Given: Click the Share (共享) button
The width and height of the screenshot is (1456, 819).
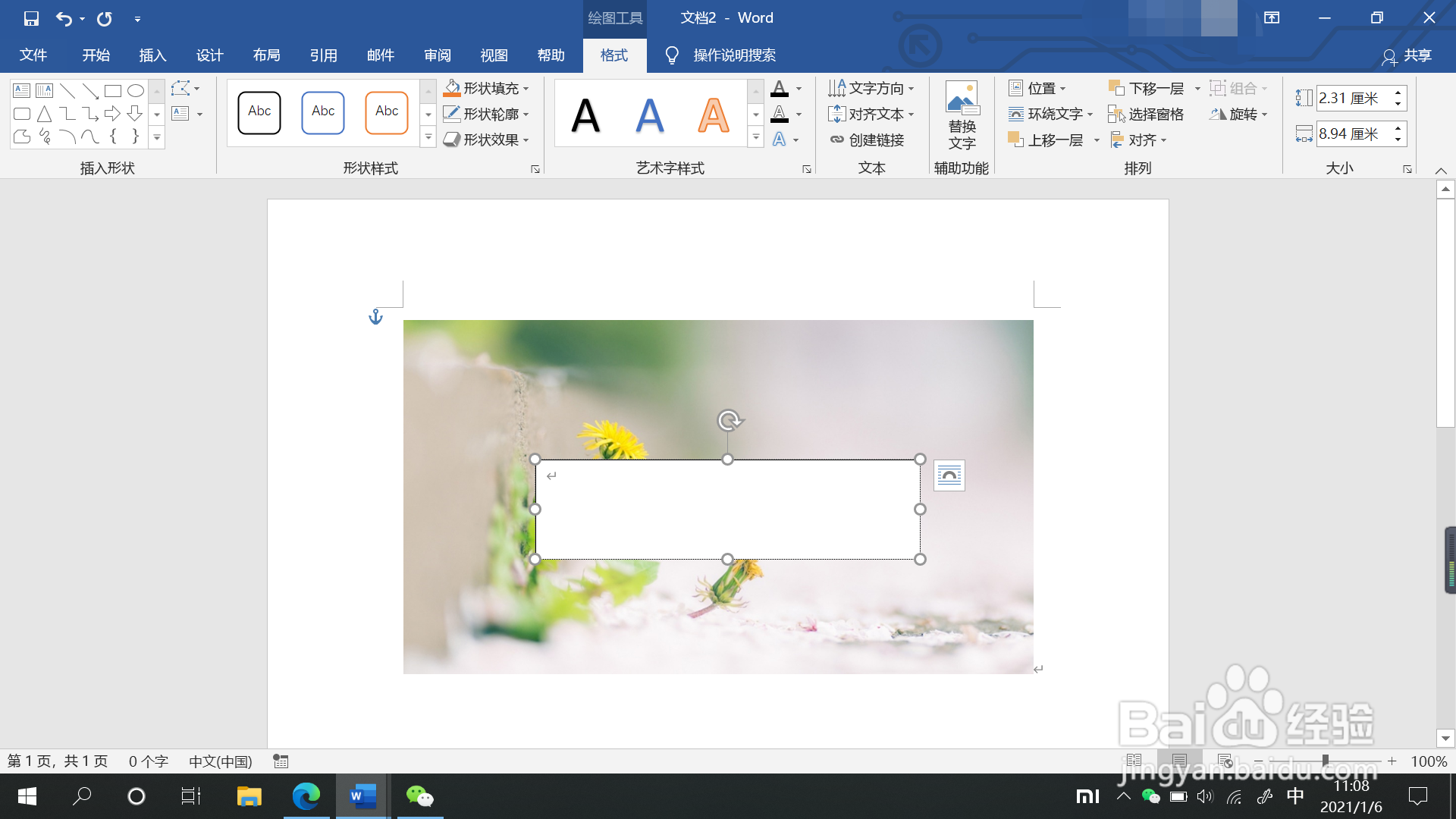Looking at the screenshot, I should [1407, 55].
